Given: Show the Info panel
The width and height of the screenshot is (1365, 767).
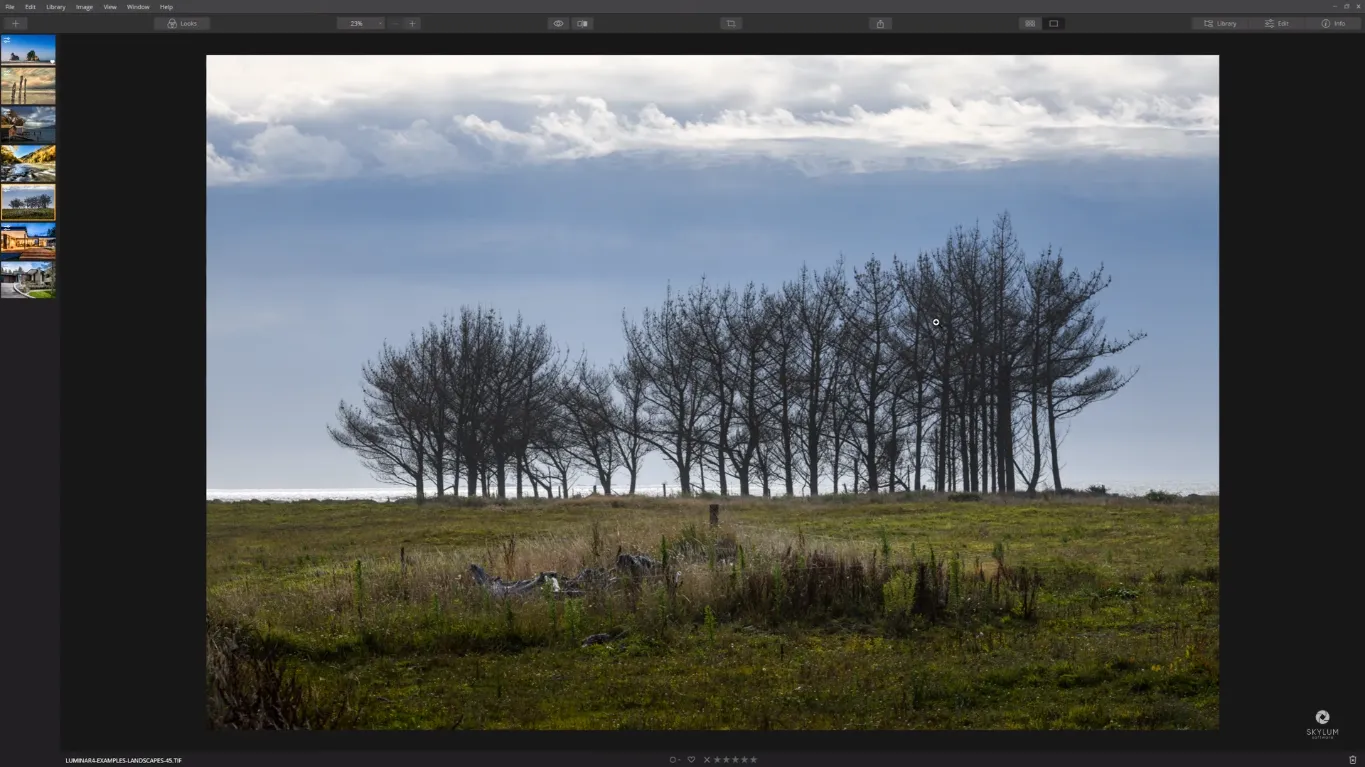Looking at the screenshot, I should coord(1333,23).
